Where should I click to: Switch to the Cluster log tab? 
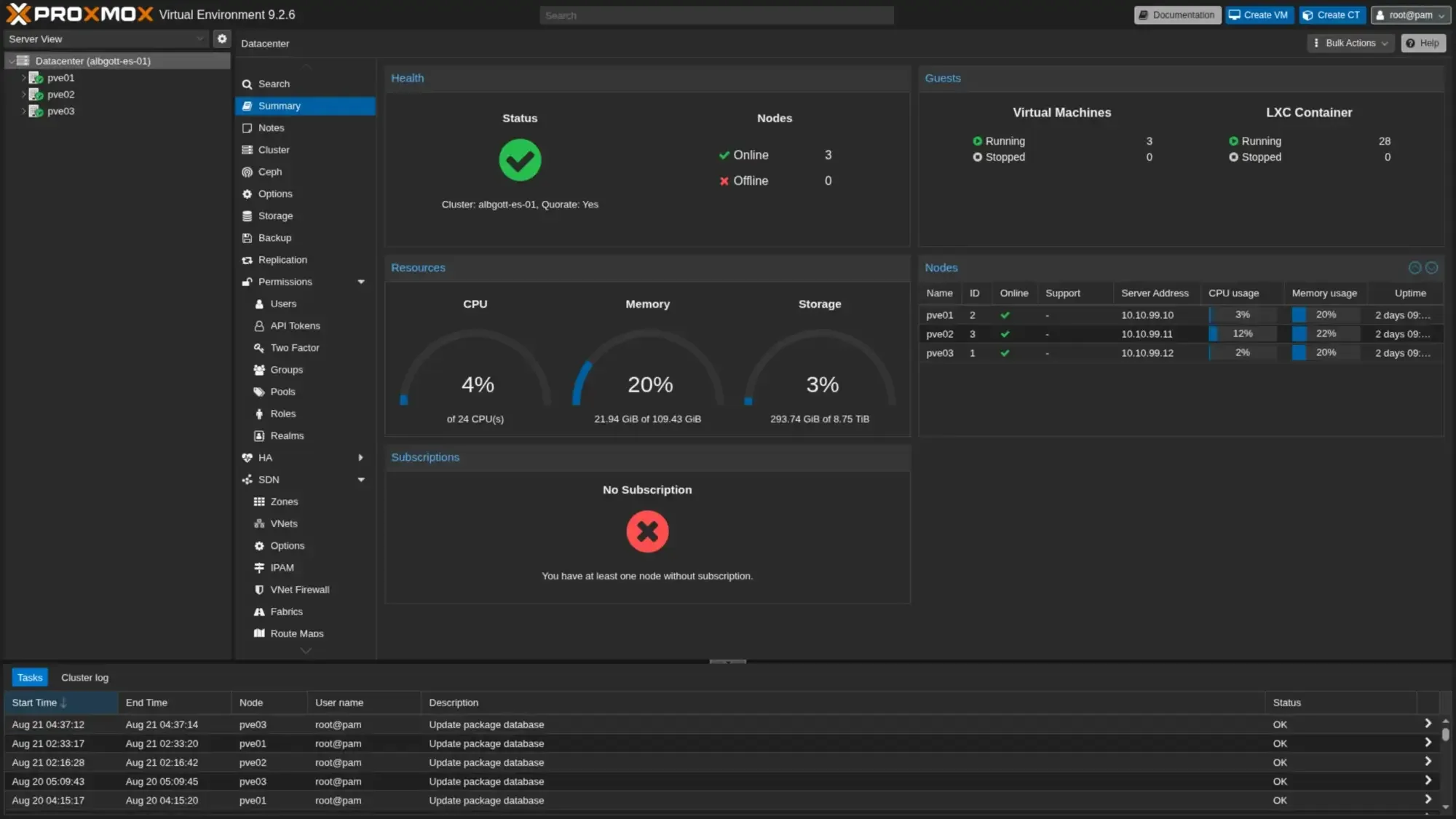[84, 678]
